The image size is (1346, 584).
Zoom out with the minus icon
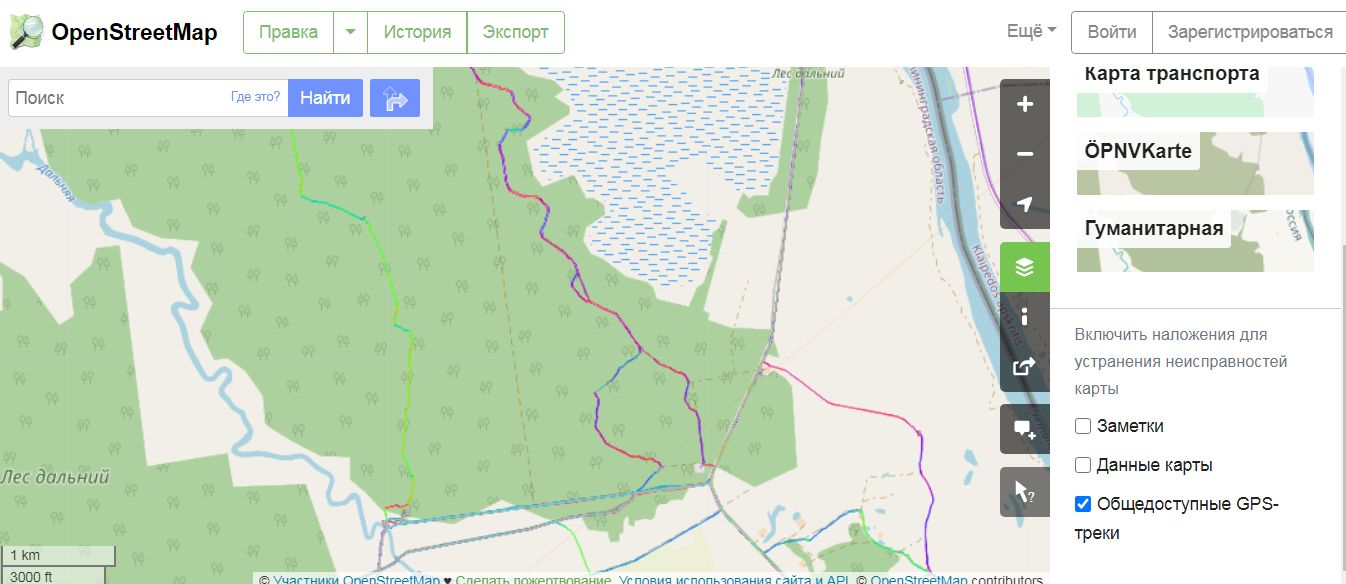[1024, 154]
